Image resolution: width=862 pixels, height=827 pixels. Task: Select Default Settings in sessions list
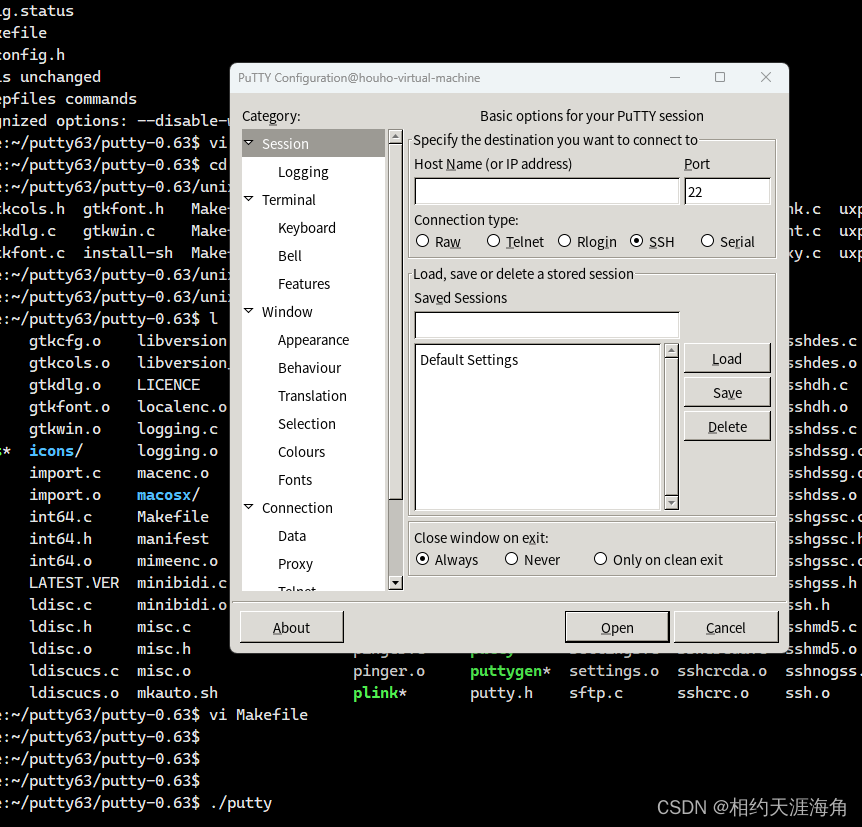coord(469,360)
